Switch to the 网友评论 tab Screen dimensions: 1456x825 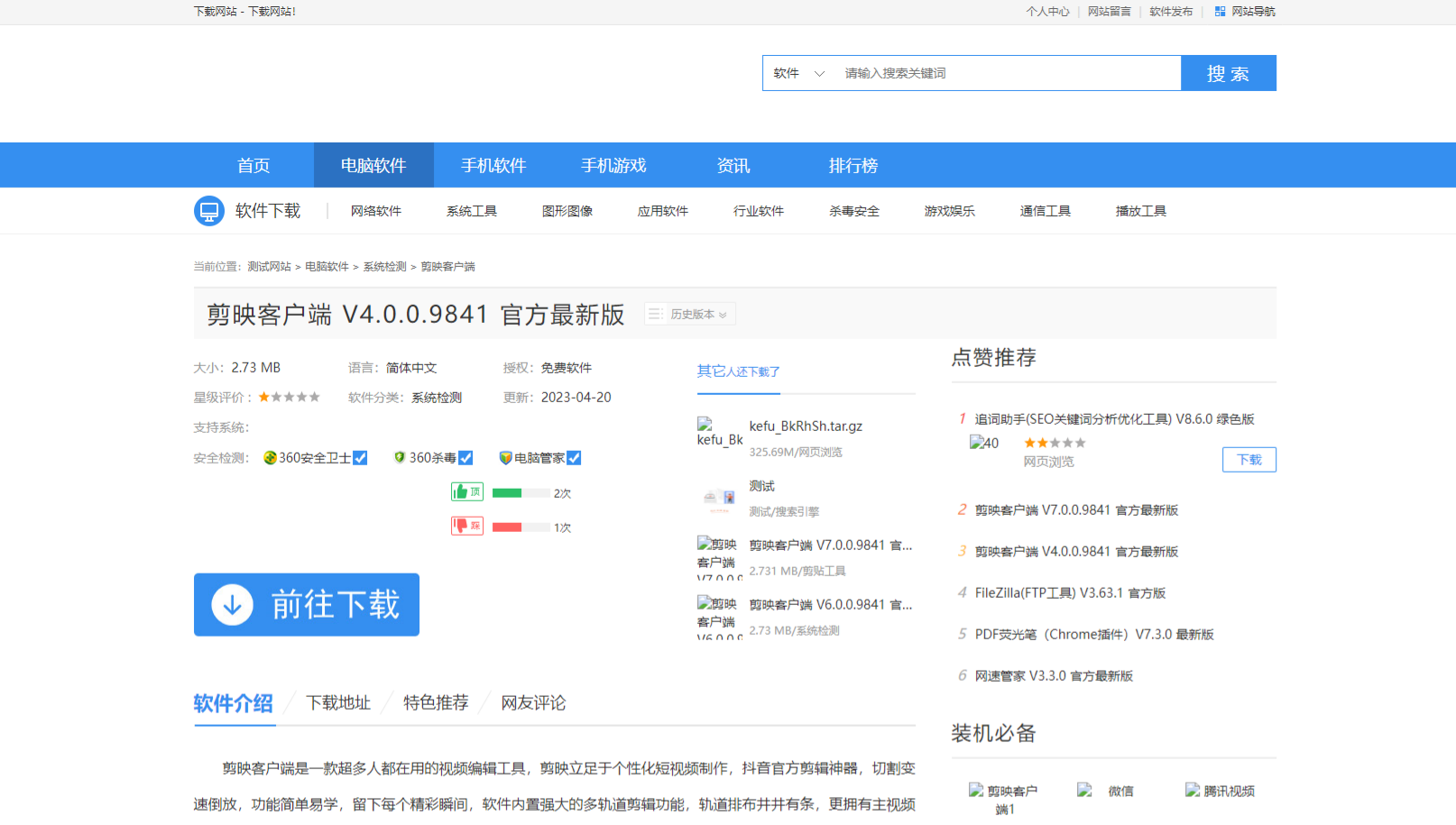(x=532, y=702)
